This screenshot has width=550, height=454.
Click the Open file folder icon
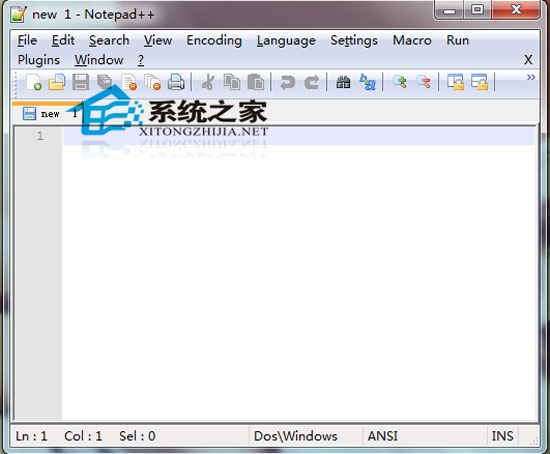[x=57, y=82]
